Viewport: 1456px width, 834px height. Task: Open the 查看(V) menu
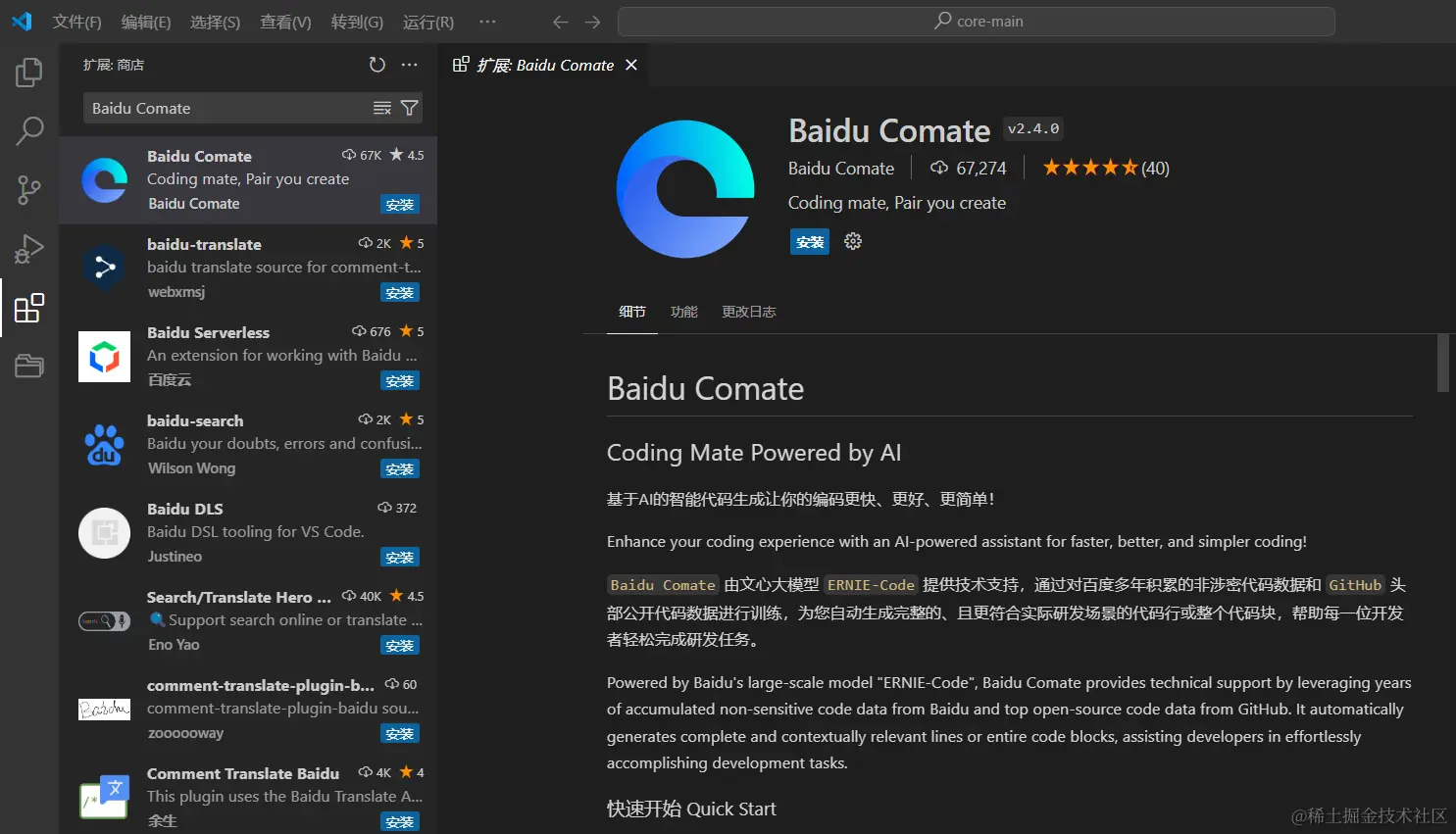pyautogui.click(x=285, y=22)
